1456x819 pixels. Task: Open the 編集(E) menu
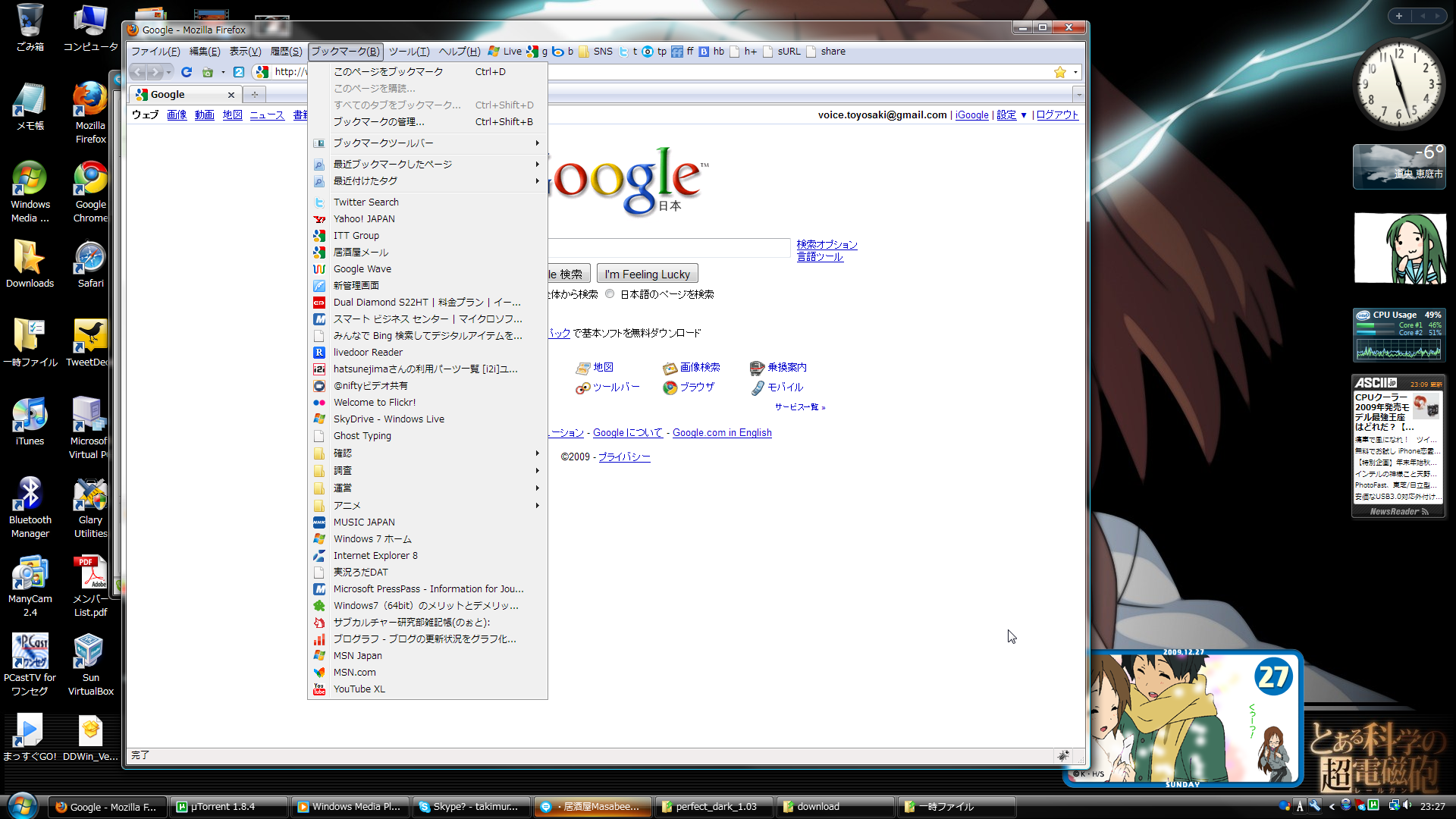tap(205, 52)
